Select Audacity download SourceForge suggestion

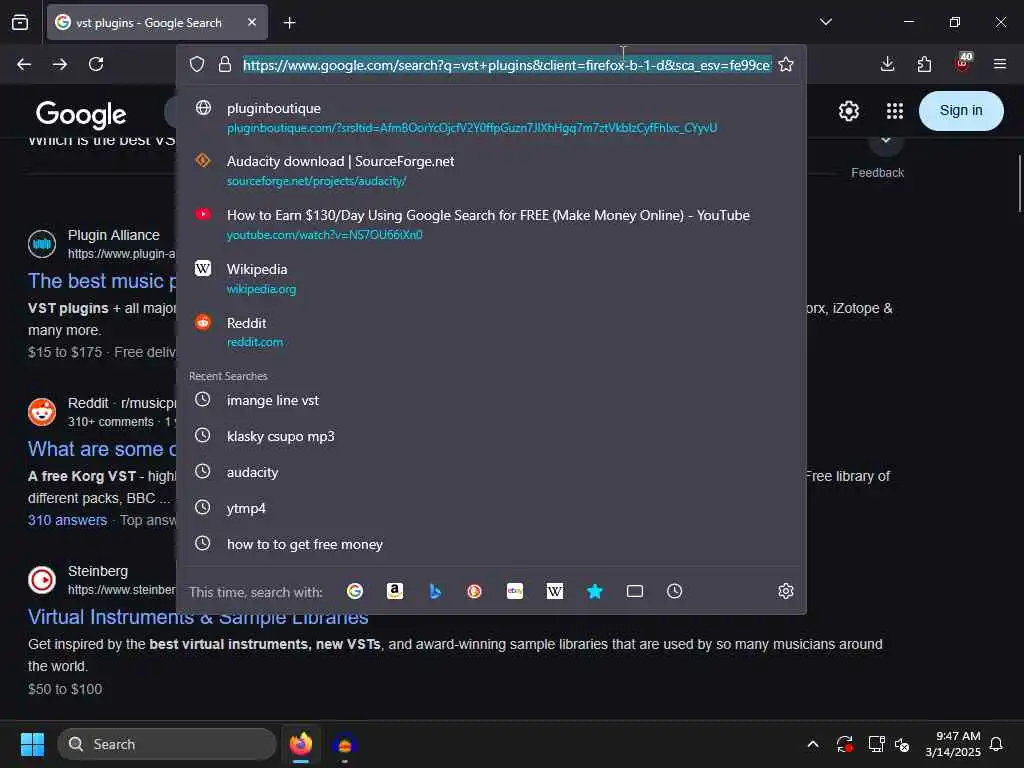coord(491,170)
